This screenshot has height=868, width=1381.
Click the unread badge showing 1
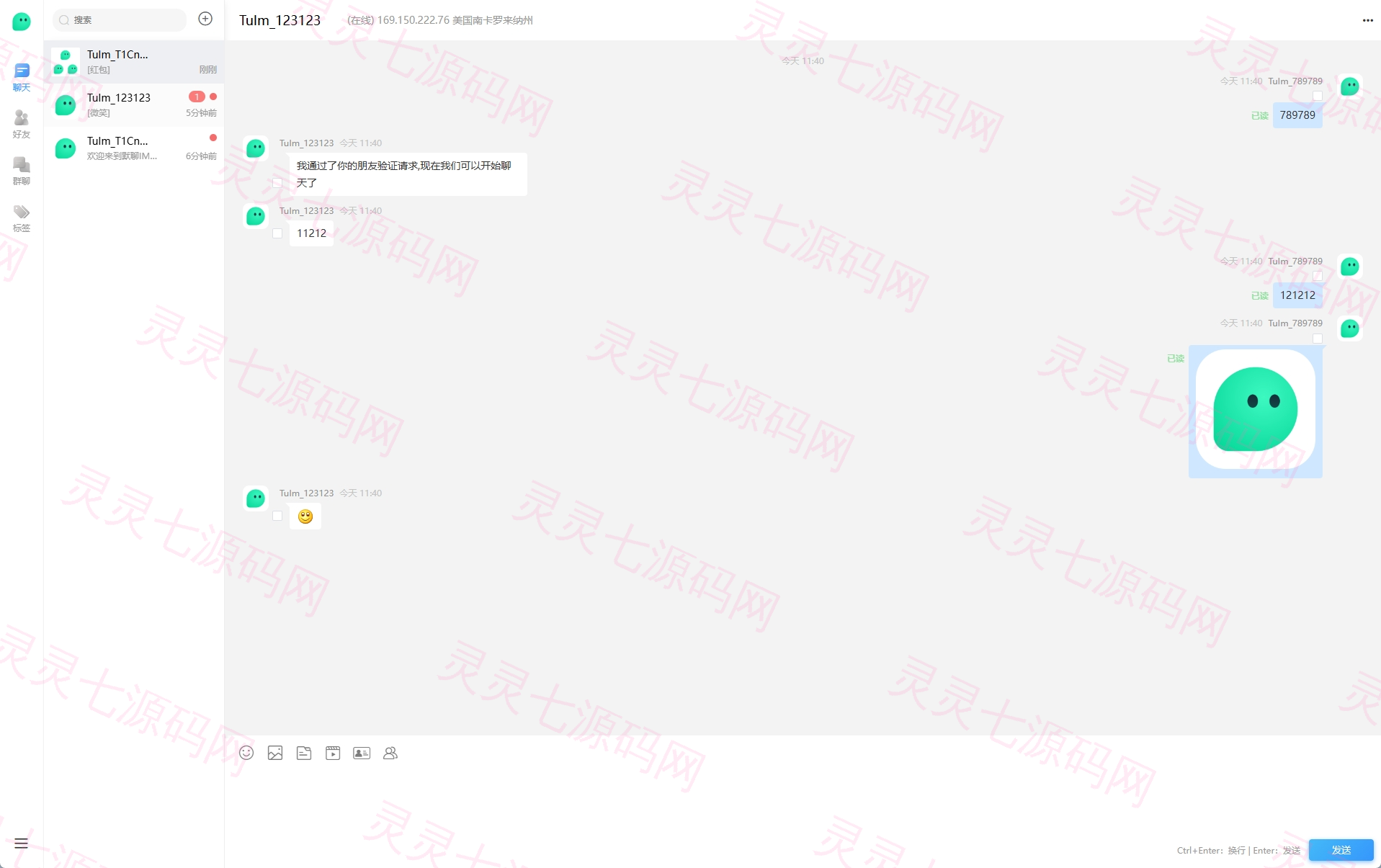click(x=197, y=97)
